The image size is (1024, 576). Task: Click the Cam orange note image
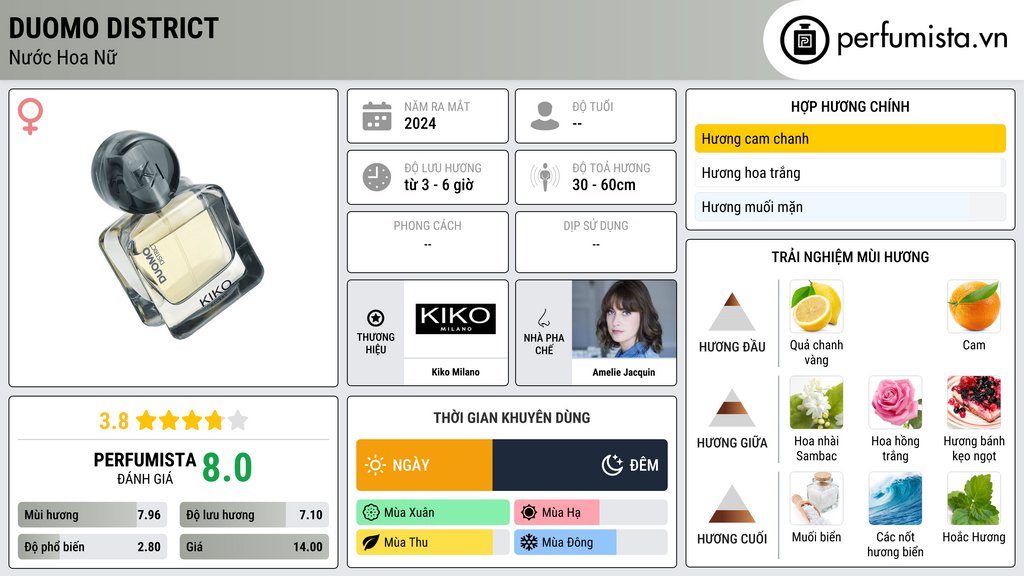(x=974, y=307)
